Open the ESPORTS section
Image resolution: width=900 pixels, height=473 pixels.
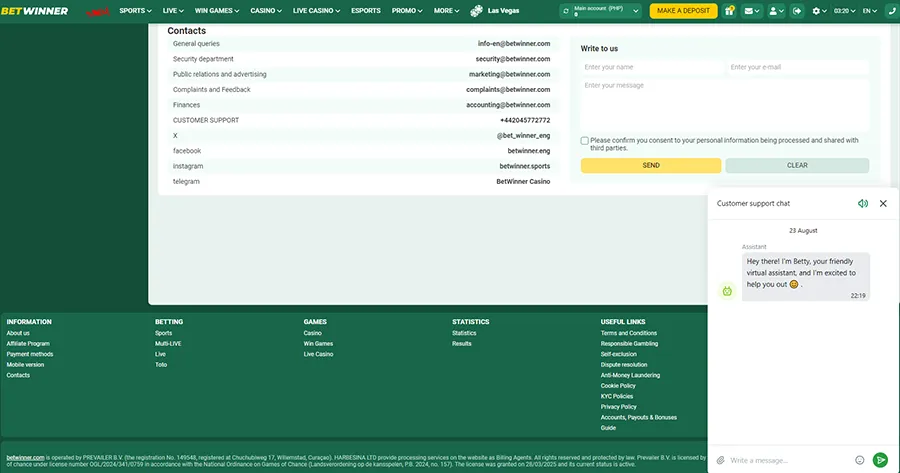366,11
